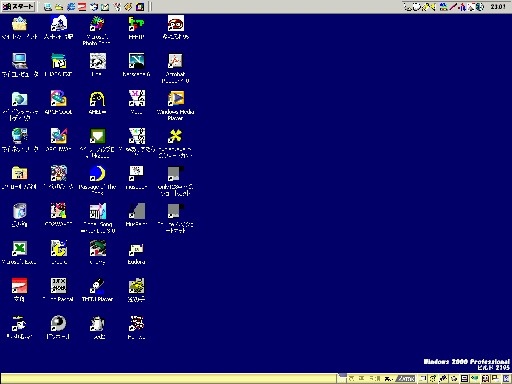Open the My Network Places desktop icon
512x384 pixels.
19,136
